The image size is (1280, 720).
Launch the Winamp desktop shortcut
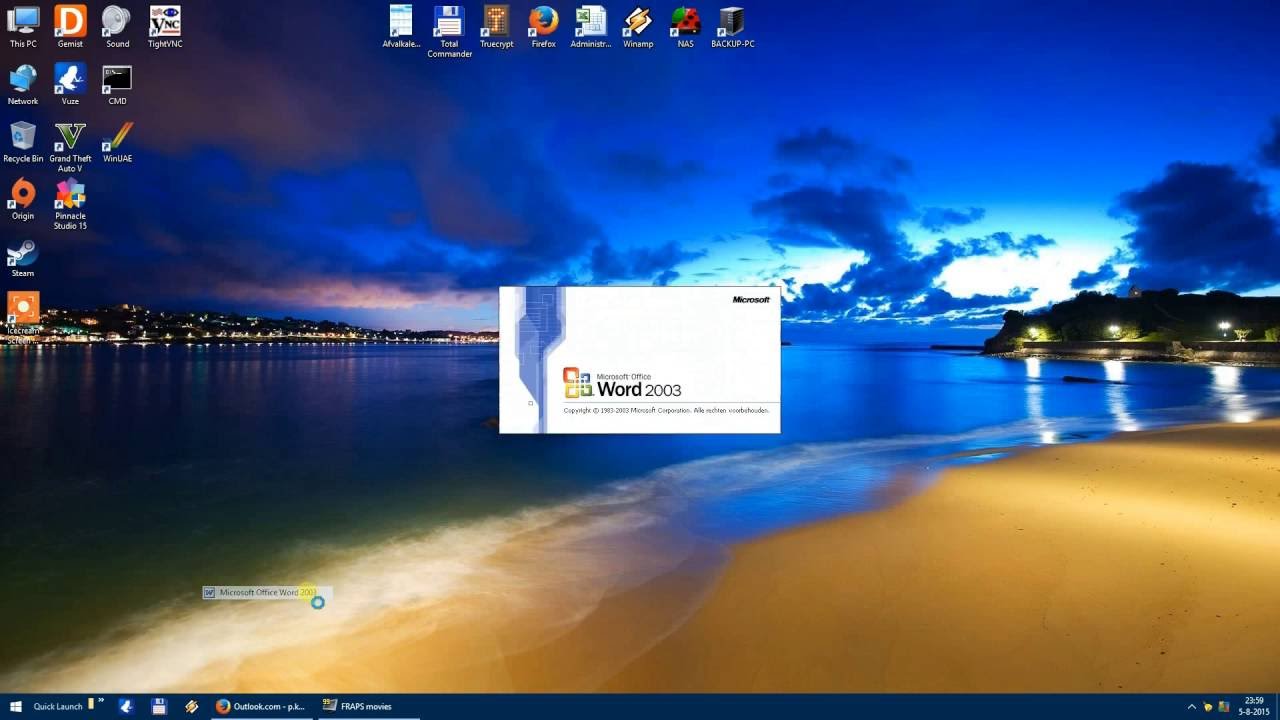(x=638, y=27)
